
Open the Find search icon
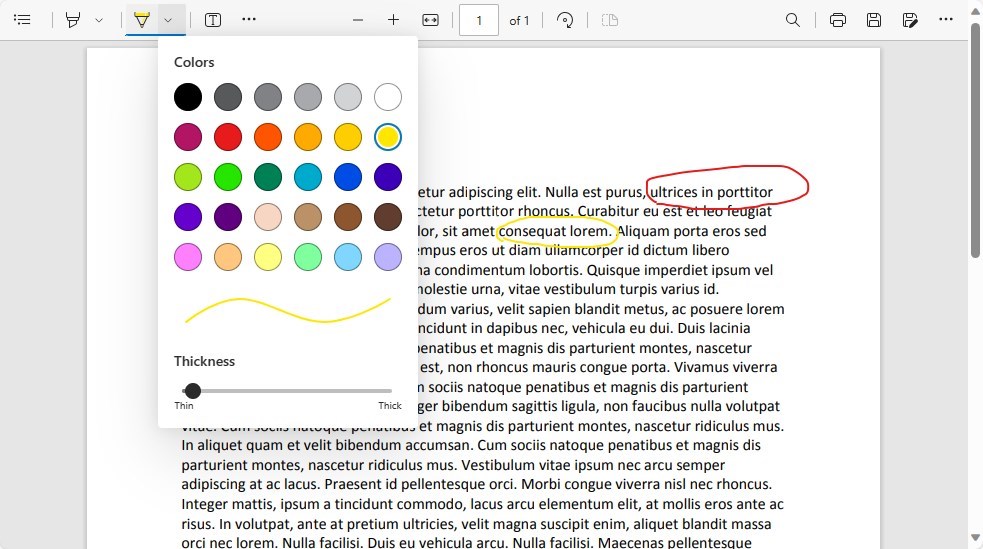coord(793,20)
